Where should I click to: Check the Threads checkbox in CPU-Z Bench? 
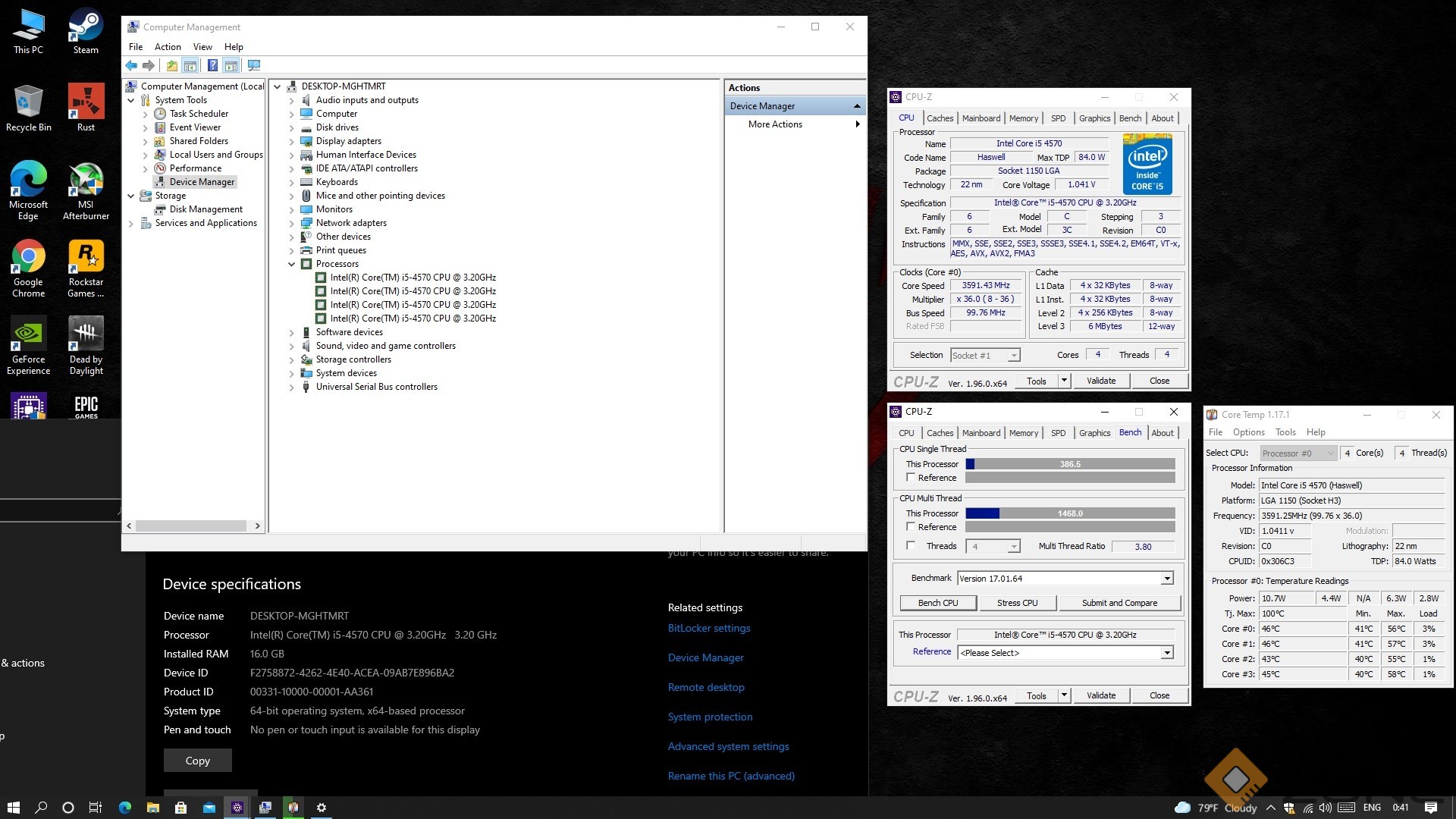[x=911, y=546]
